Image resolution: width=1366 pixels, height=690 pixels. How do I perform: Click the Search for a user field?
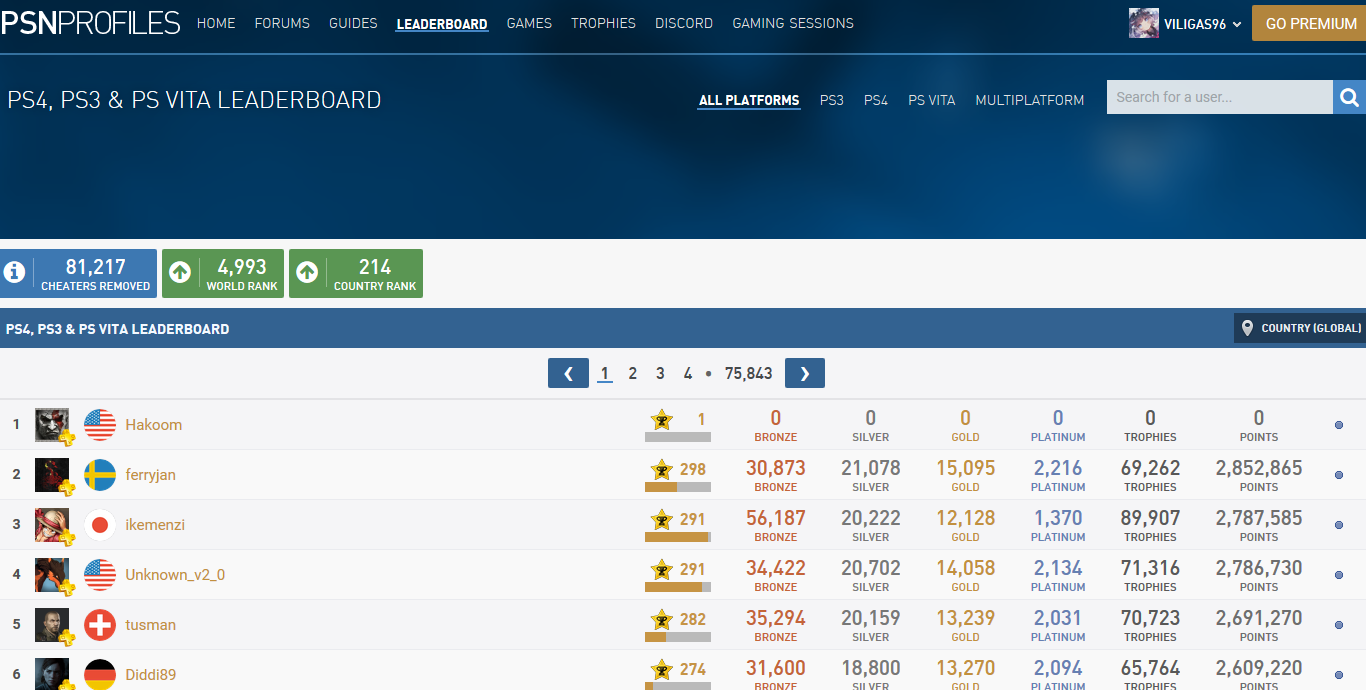pos(1220,97)
